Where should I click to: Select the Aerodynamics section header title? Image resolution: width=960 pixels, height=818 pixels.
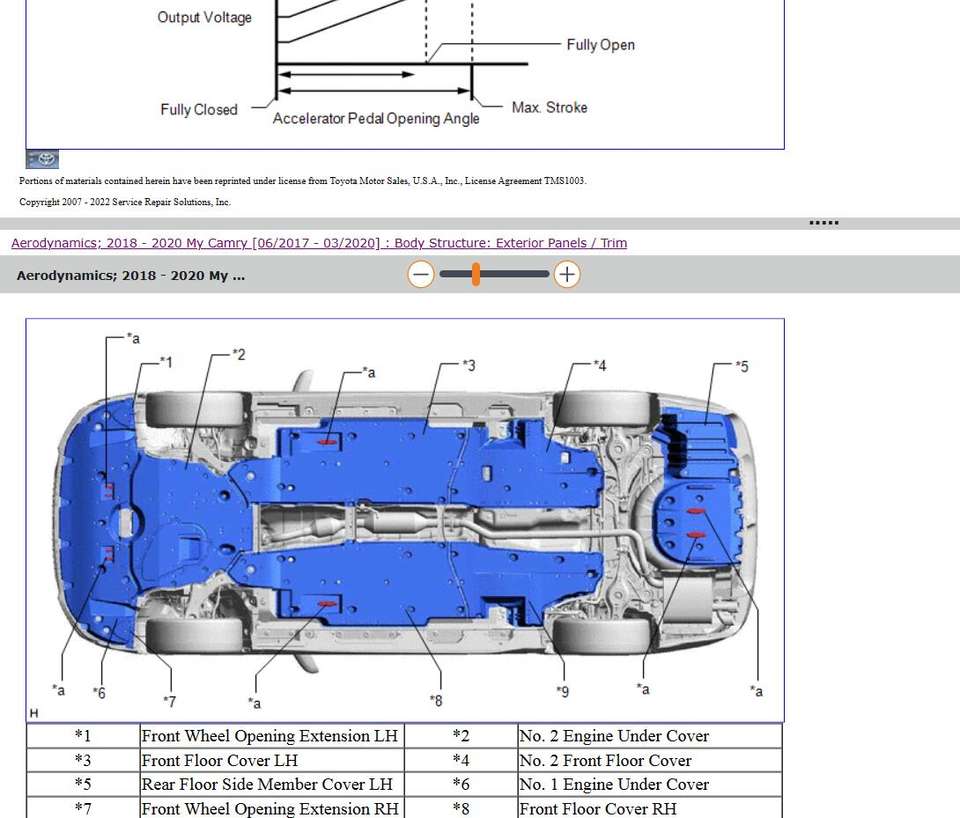pos(131,276)
